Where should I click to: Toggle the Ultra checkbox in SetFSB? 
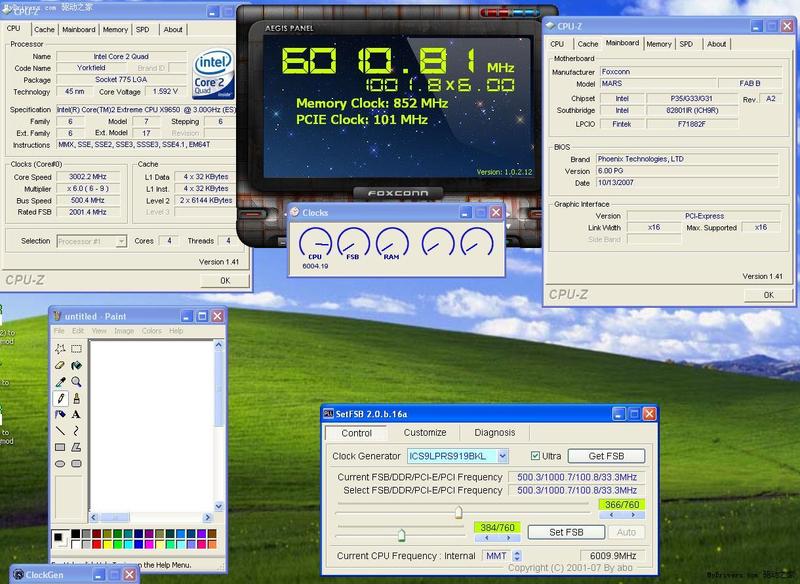pyautogui.click(x=535, y=456)
